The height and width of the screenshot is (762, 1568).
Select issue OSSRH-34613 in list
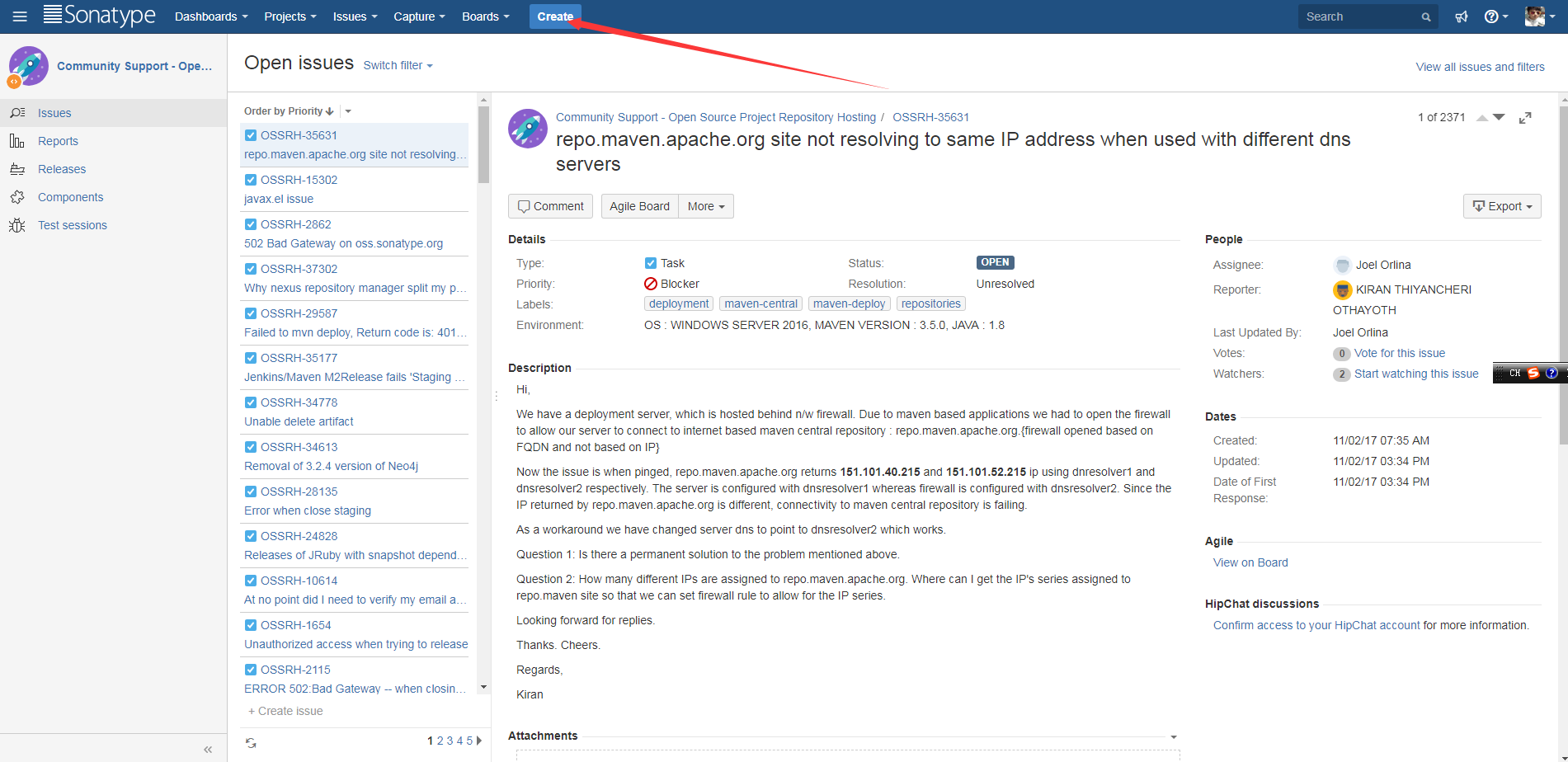click(355, 457)
